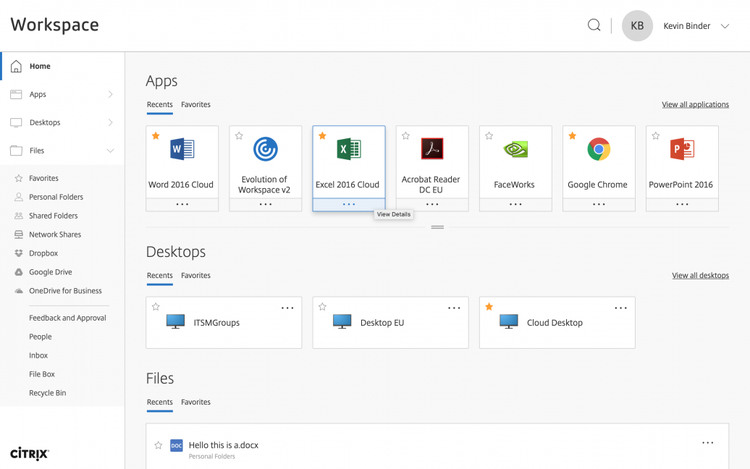Viewport: 750px width, 469px height.
Task: Open Inbox in the sidebar
Action: [38, 355]
